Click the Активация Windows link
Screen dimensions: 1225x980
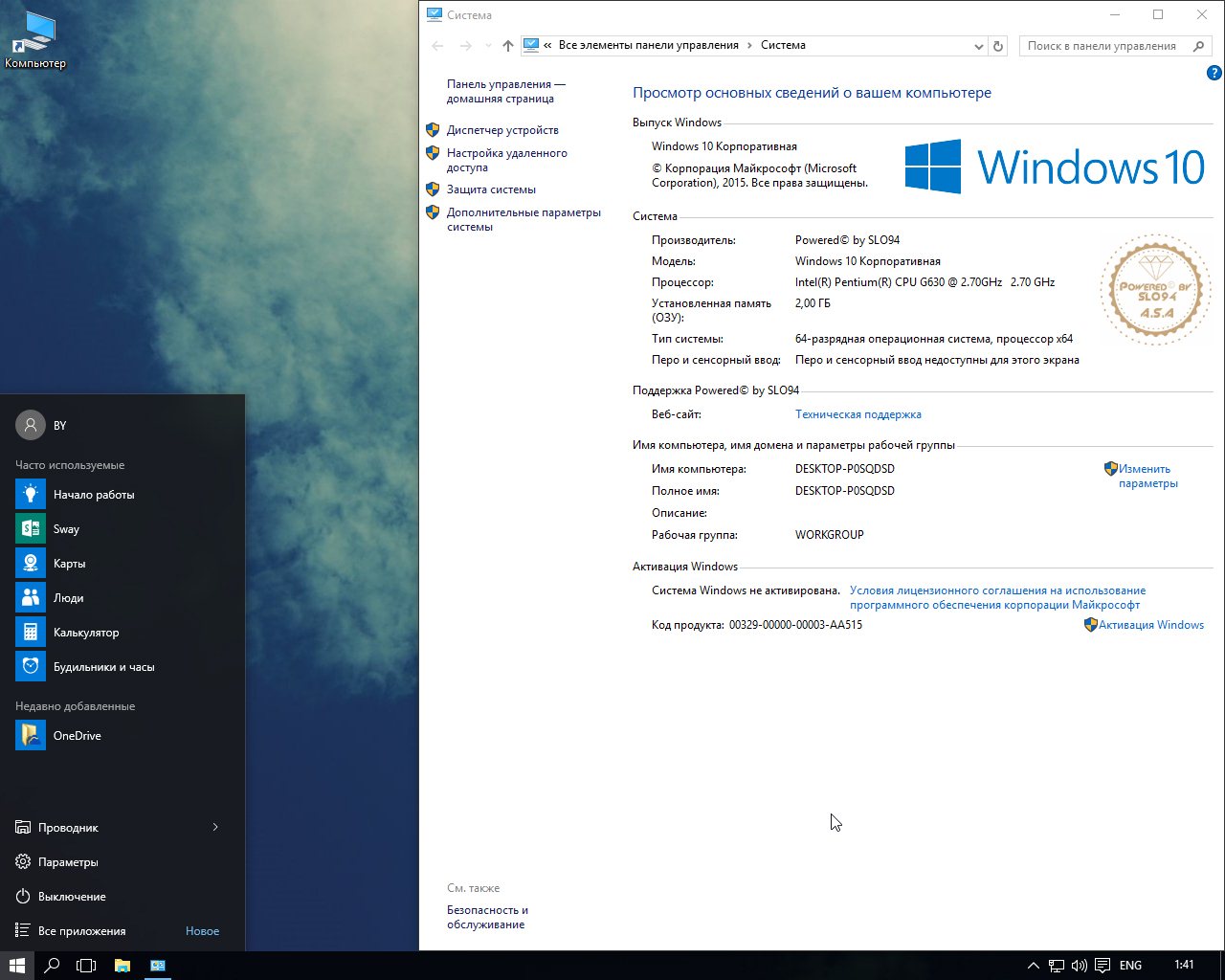[x=1150, y=625]
